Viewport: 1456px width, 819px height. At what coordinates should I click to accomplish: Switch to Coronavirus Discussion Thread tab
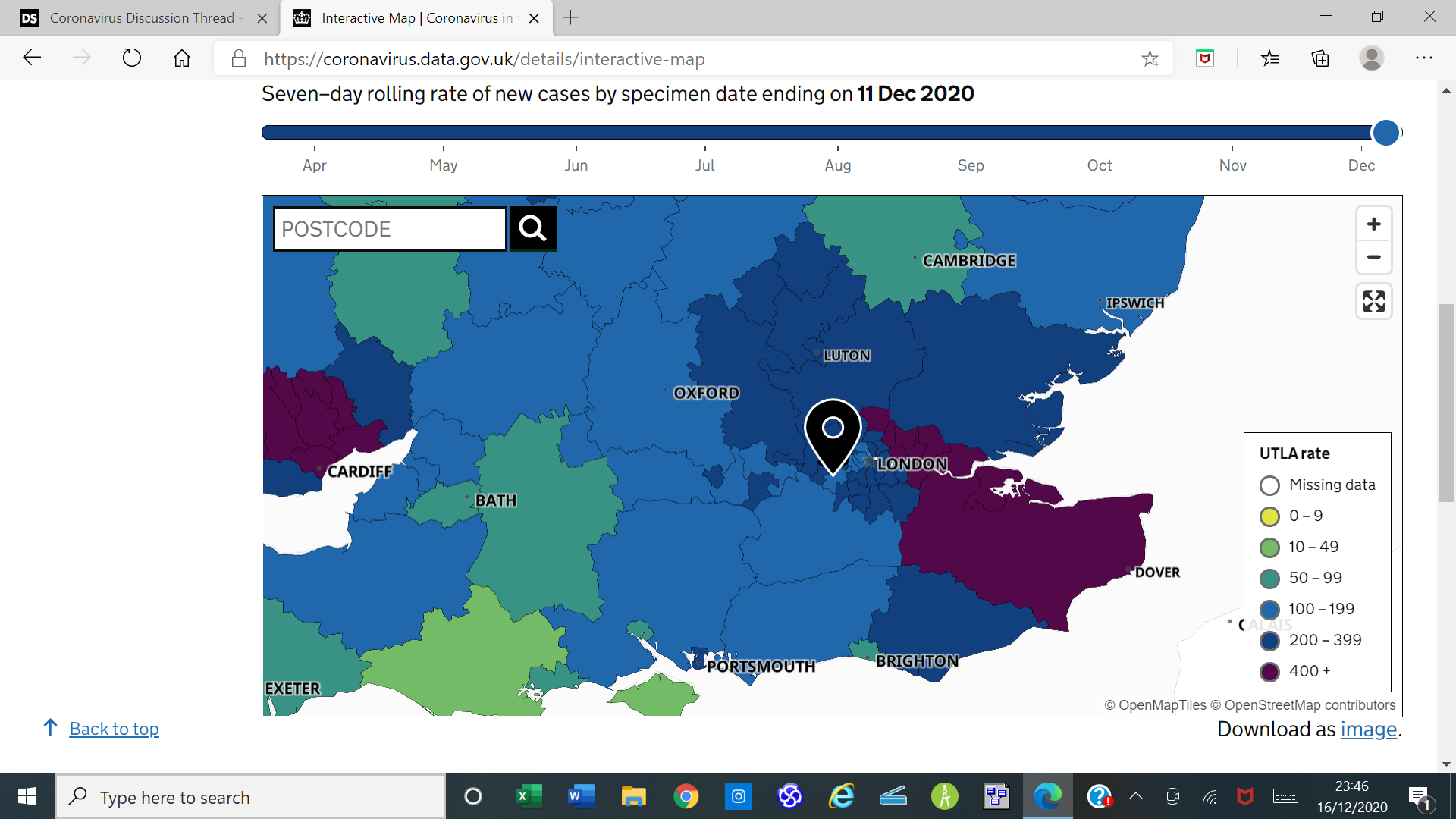pos(142,17)
